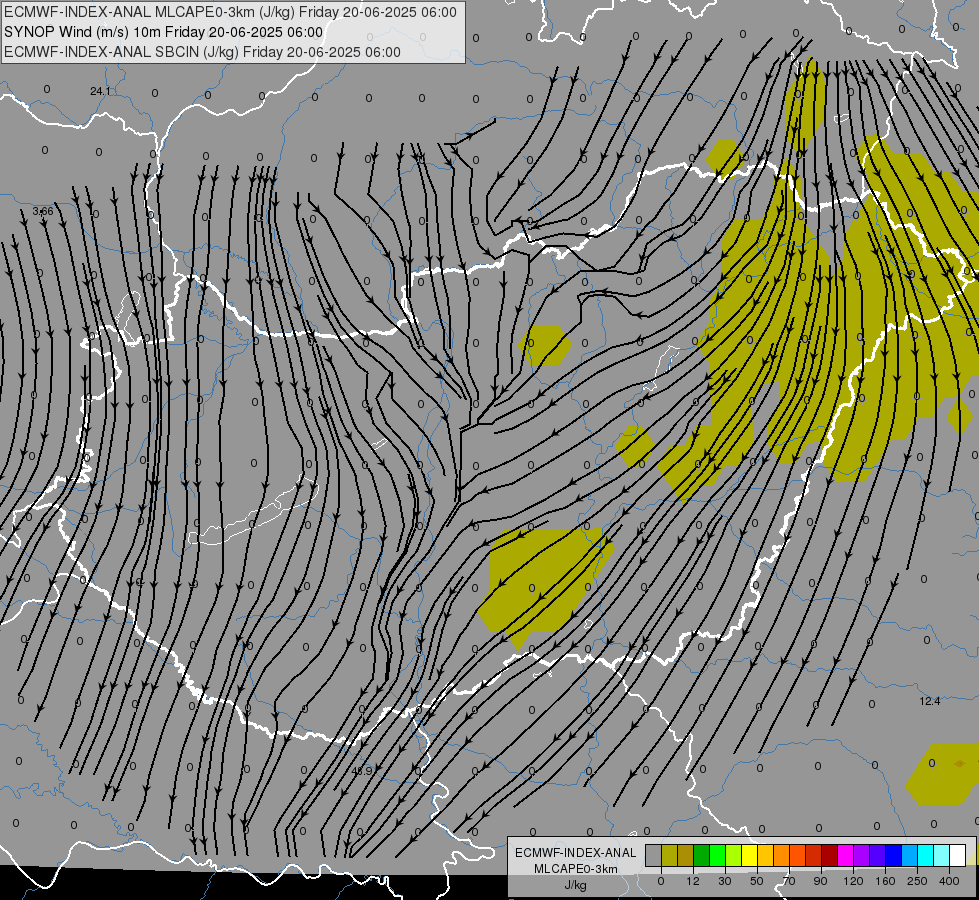
Task: Click the legend value 30
Action: tap(725, 881)
